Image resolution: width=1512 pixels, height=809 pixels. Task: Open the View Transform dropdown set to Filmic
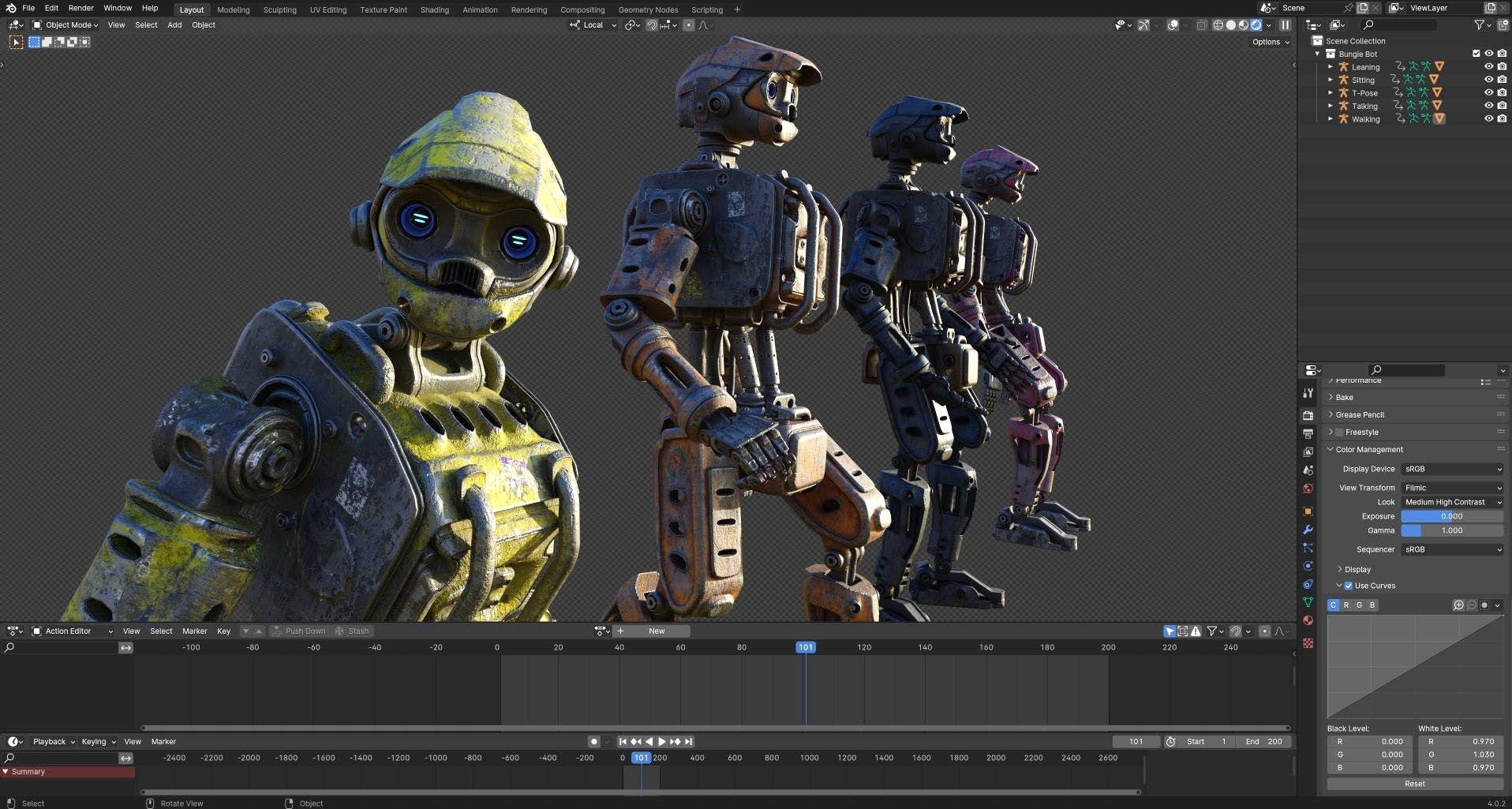click(x=1452, y=487)
